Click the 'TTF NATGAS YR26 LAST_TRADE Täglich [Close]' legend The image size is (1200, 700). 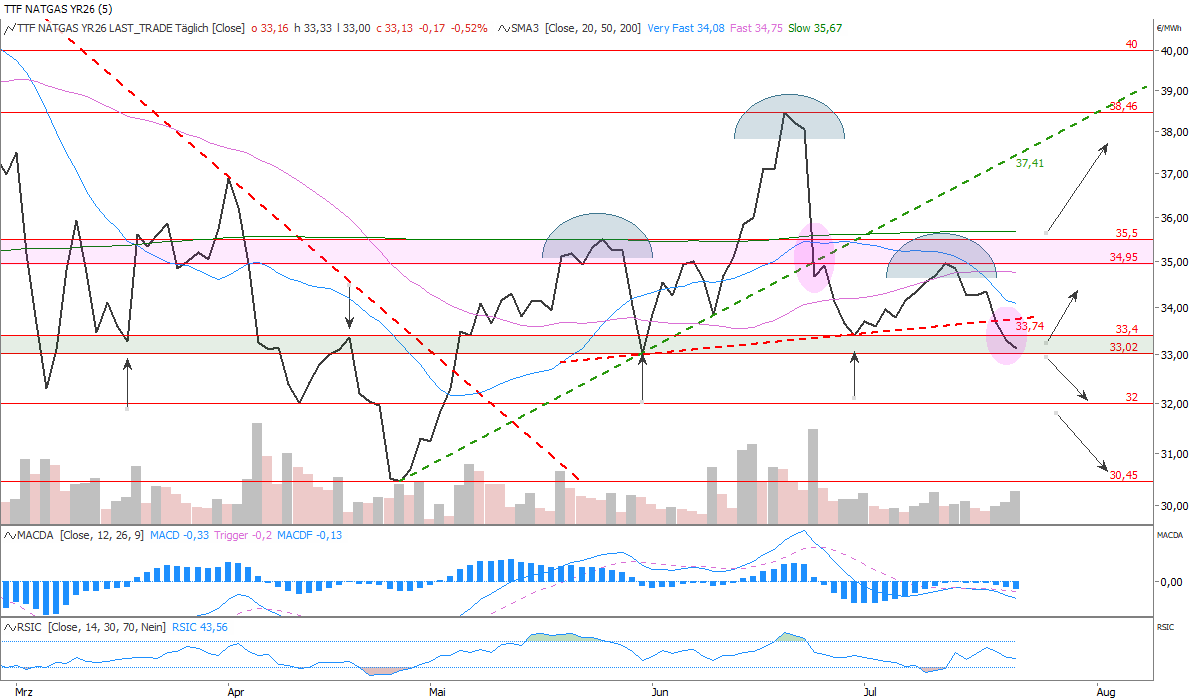(x=130, y=28)
